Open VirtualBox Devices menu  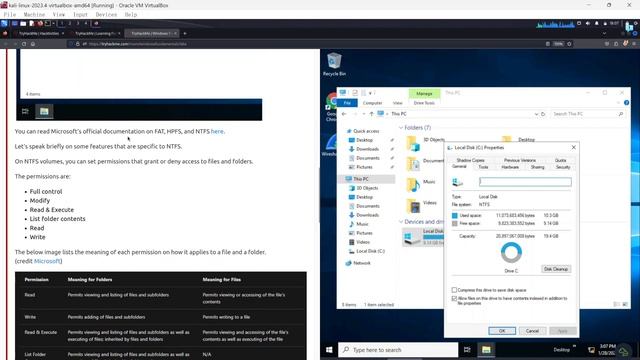point(106,15)
